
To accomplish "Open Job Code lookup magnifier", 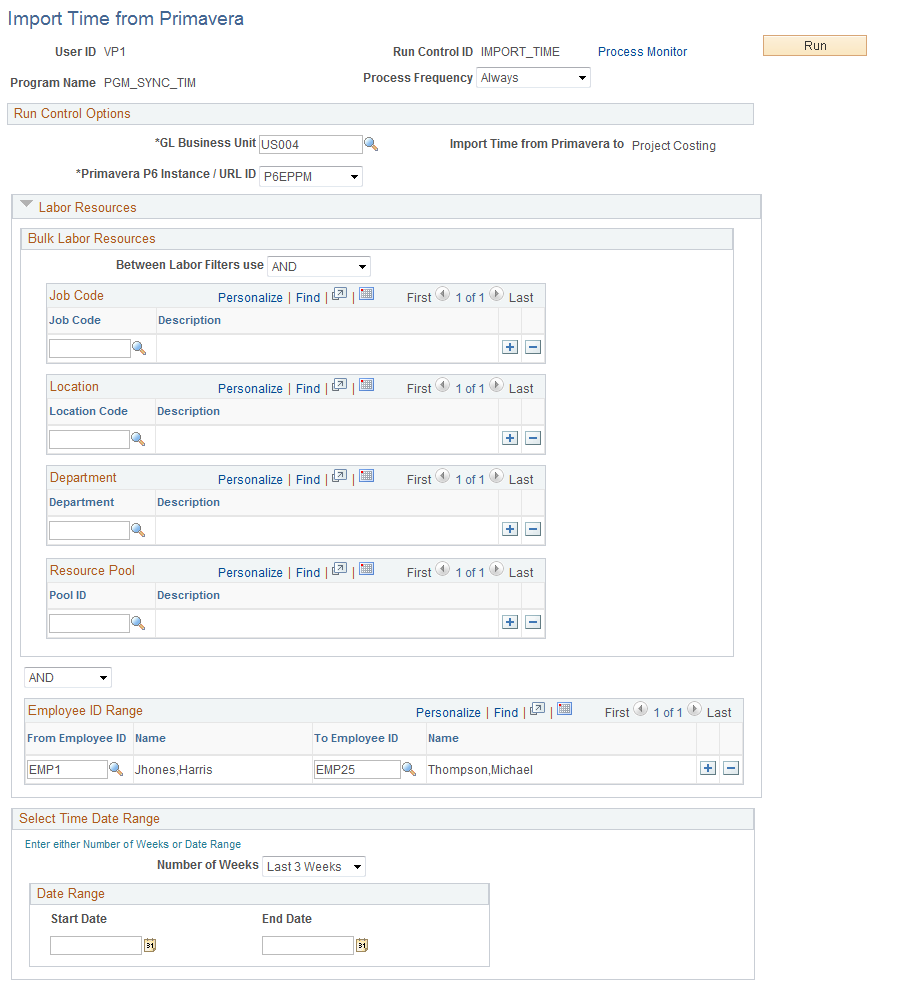I will coord(139,348).
